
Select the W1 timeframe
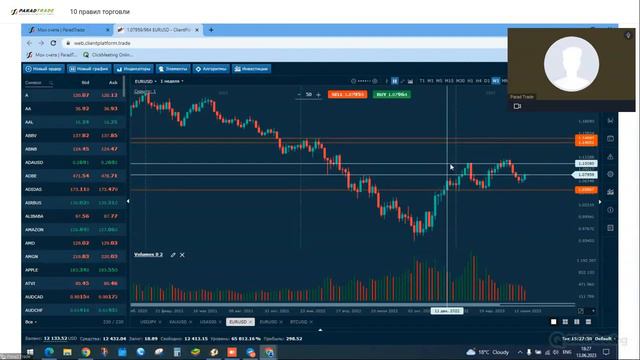coord(496,81)
